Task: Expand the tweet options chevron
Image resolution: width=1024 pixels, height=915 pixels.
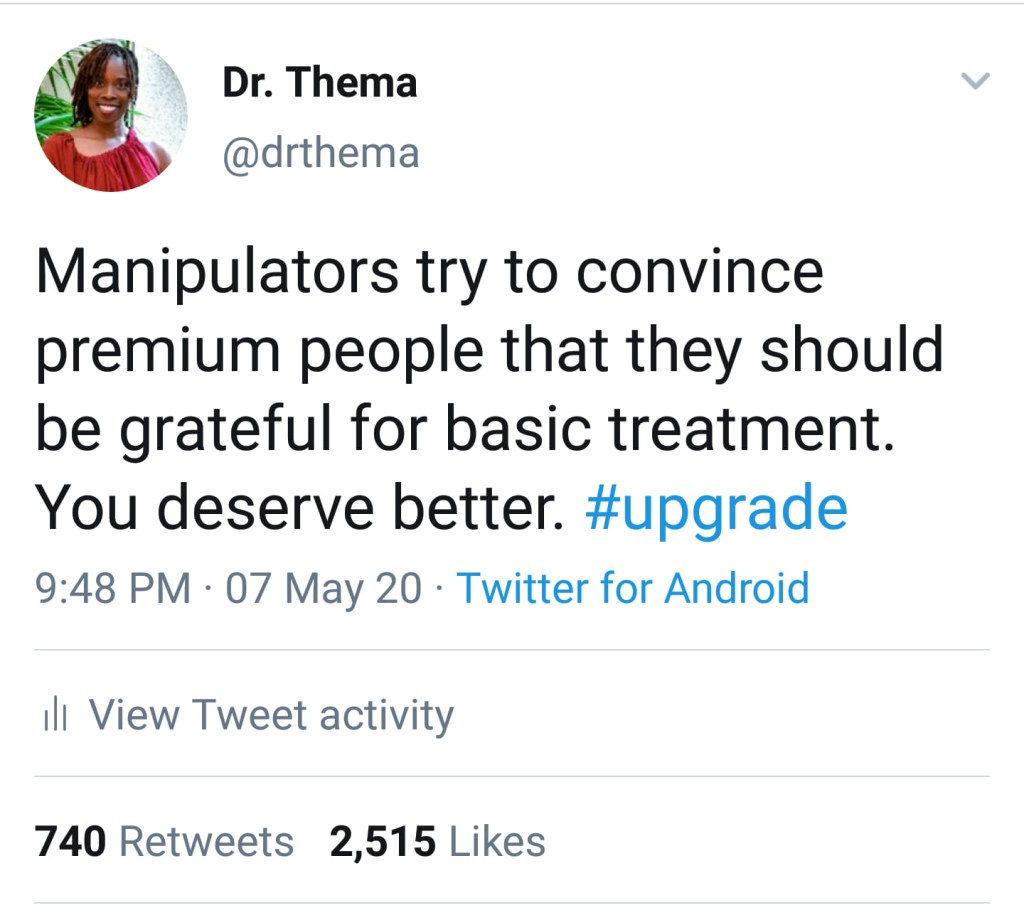Action: [x=975, y=82]
